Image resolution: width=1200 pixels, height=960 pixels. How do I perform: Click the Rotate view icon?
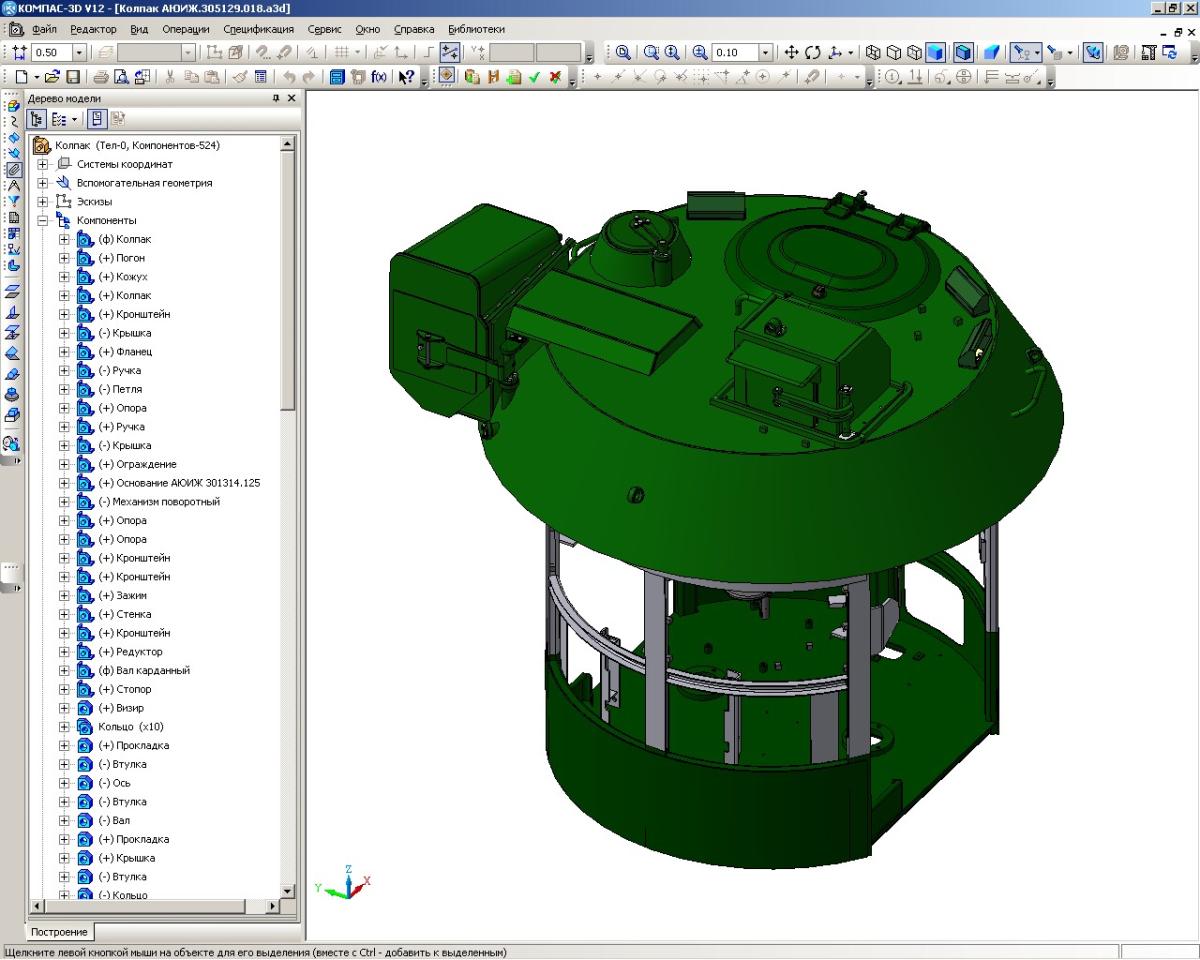(811, 52)
